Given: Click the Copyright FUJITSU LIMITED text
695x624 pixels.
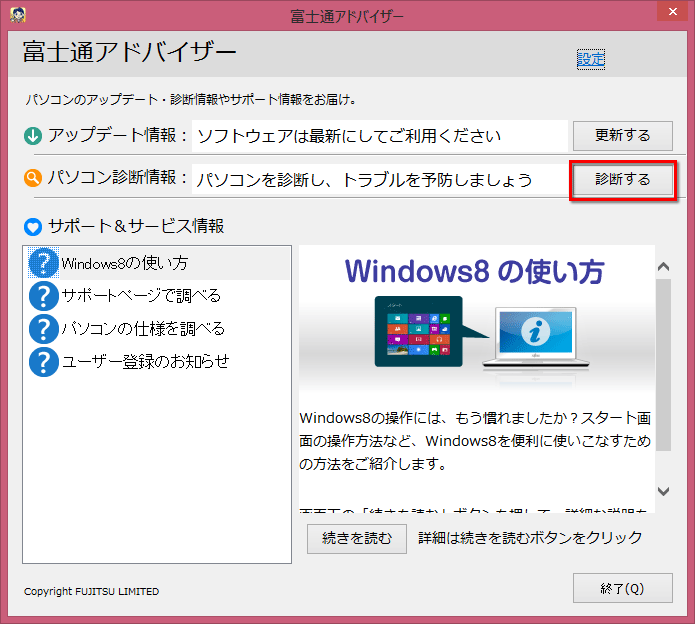Looking at the screenshot, I should [91, 592].
